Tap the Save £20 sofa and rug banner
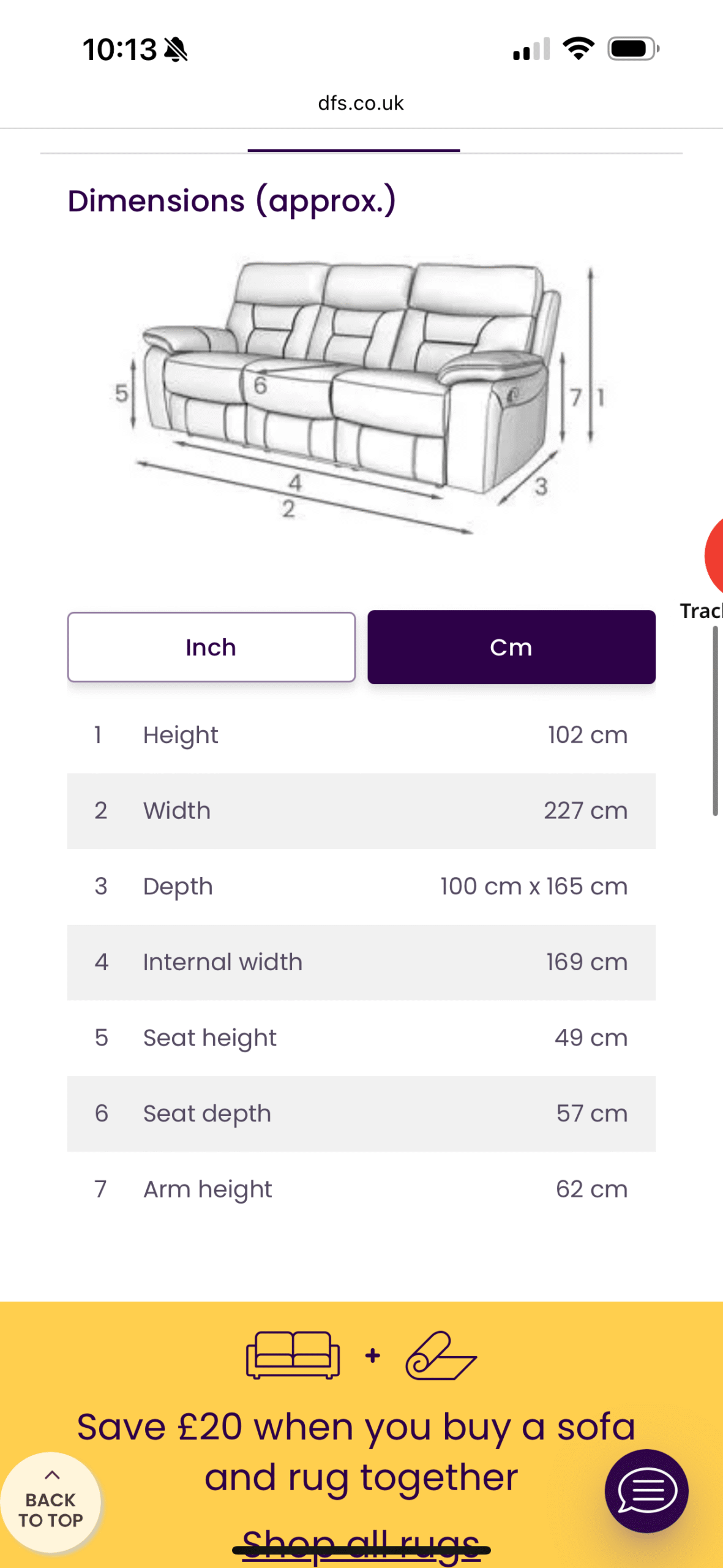723x1568 pixels. pos(361,1450)
